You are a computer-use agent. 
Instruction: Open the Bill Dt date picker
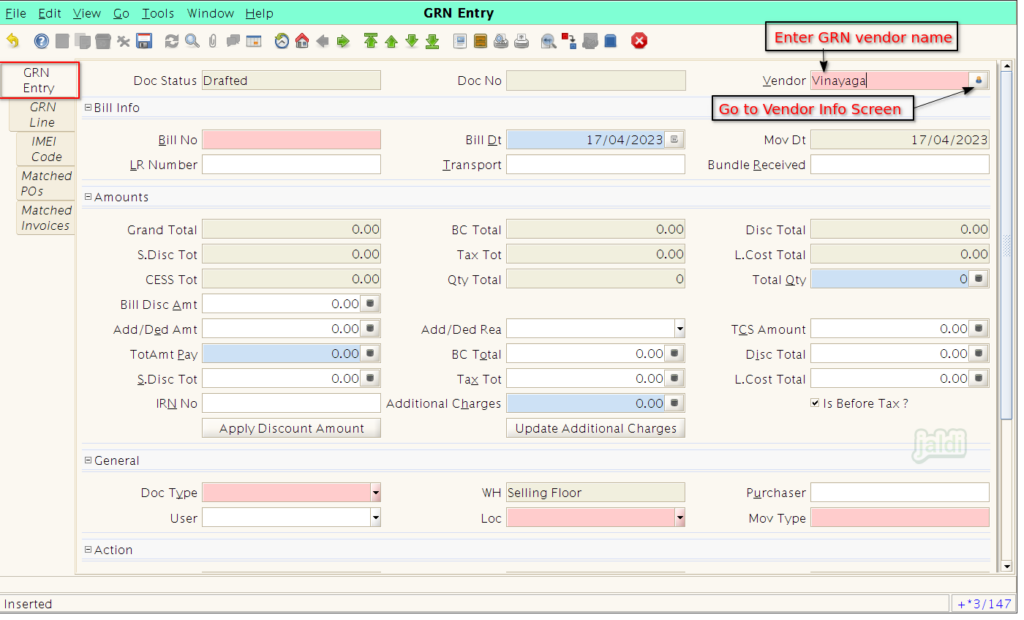(675, 139)
